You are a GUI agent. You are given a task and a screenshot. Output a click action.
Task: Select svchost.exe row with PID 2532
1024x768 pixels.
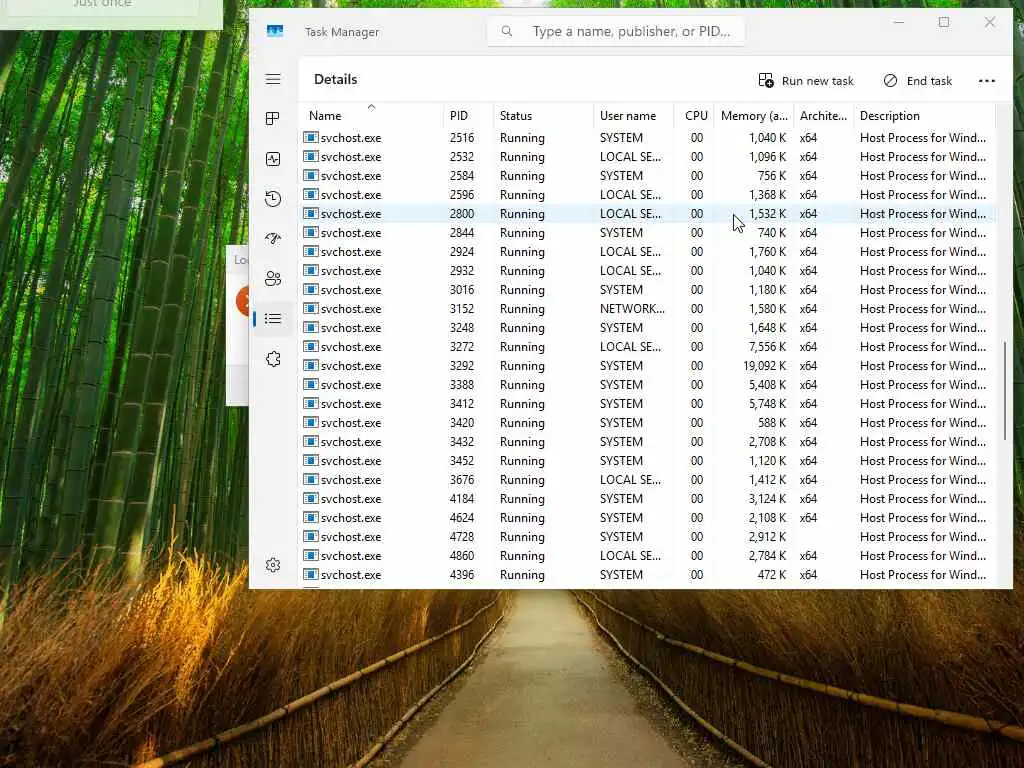tap(648, 157)
